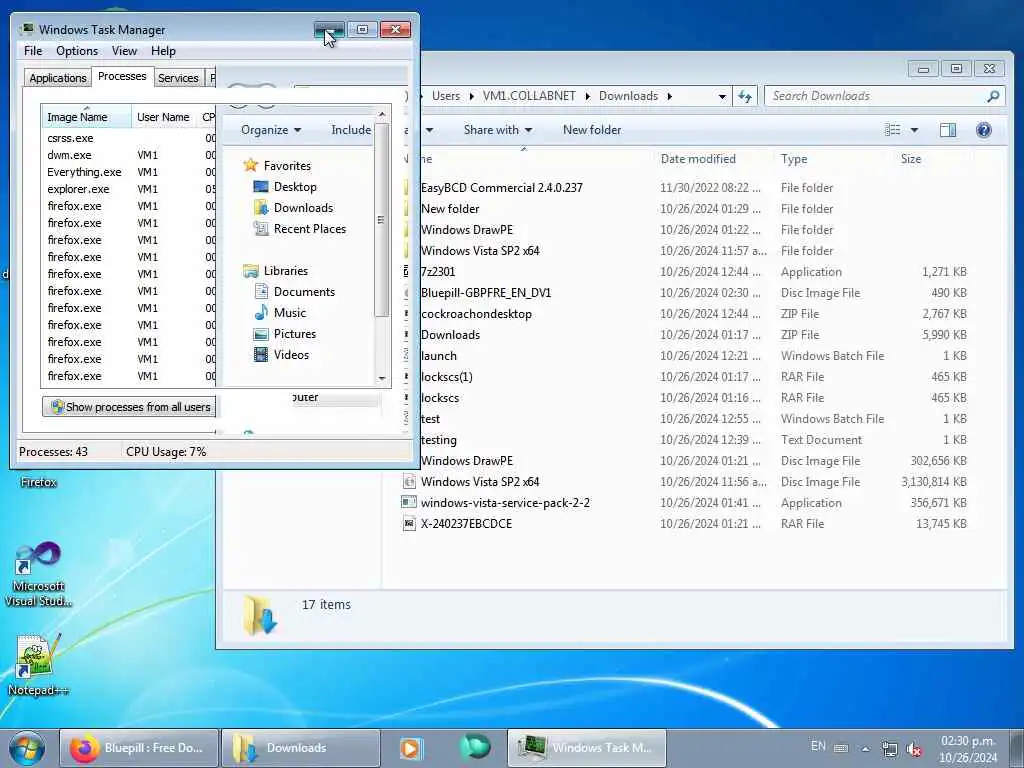Open the view options dropdown arrow

pyautogui.click(x=914, y=130)
